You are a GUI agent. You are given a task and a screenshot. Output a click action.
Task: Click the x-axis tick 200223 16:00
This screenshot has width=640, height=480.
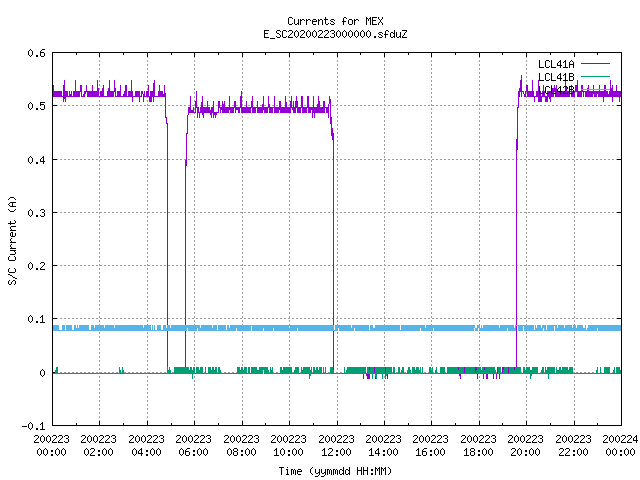pos(431,445)
